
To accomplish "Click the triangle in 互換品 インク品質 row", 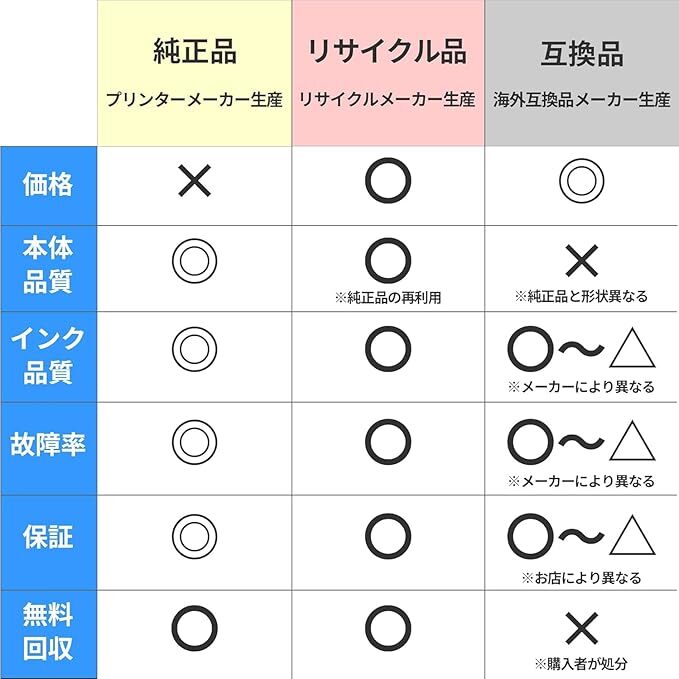I will coord(632,349).
